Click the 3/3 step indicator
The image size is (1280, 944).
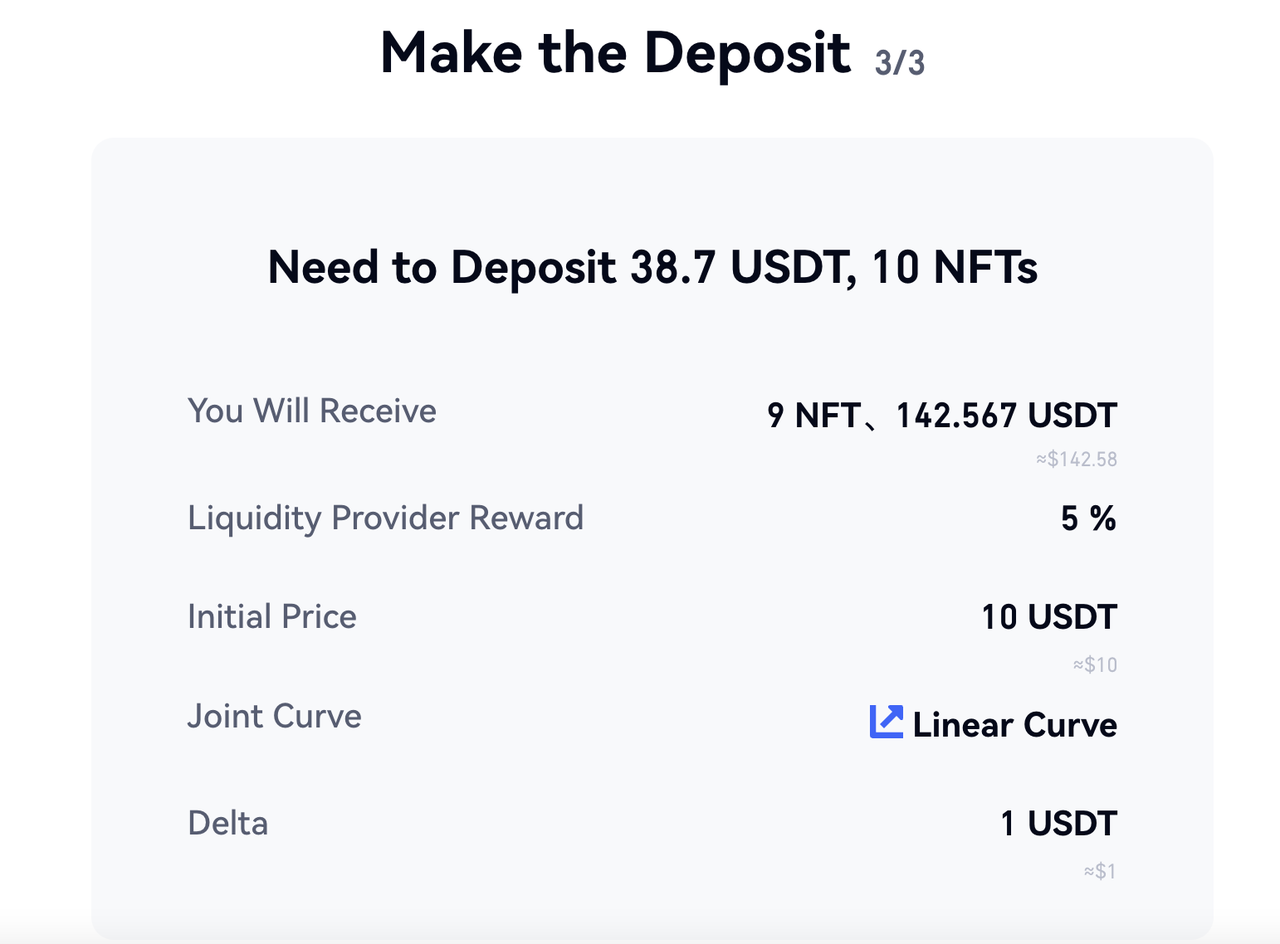[899, 62]
